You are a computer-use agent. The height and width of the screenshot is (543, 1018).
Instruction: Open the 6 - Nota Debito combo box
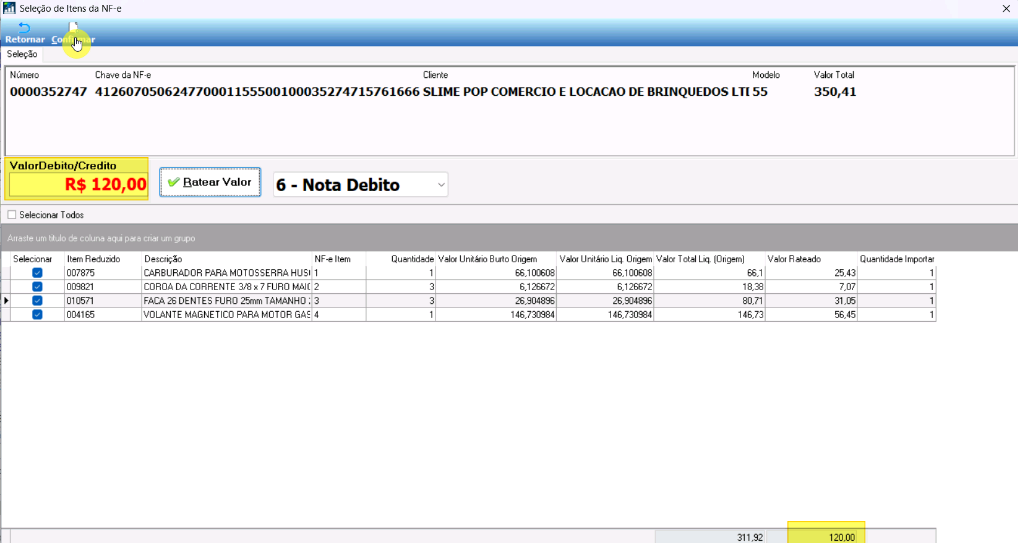360,185
